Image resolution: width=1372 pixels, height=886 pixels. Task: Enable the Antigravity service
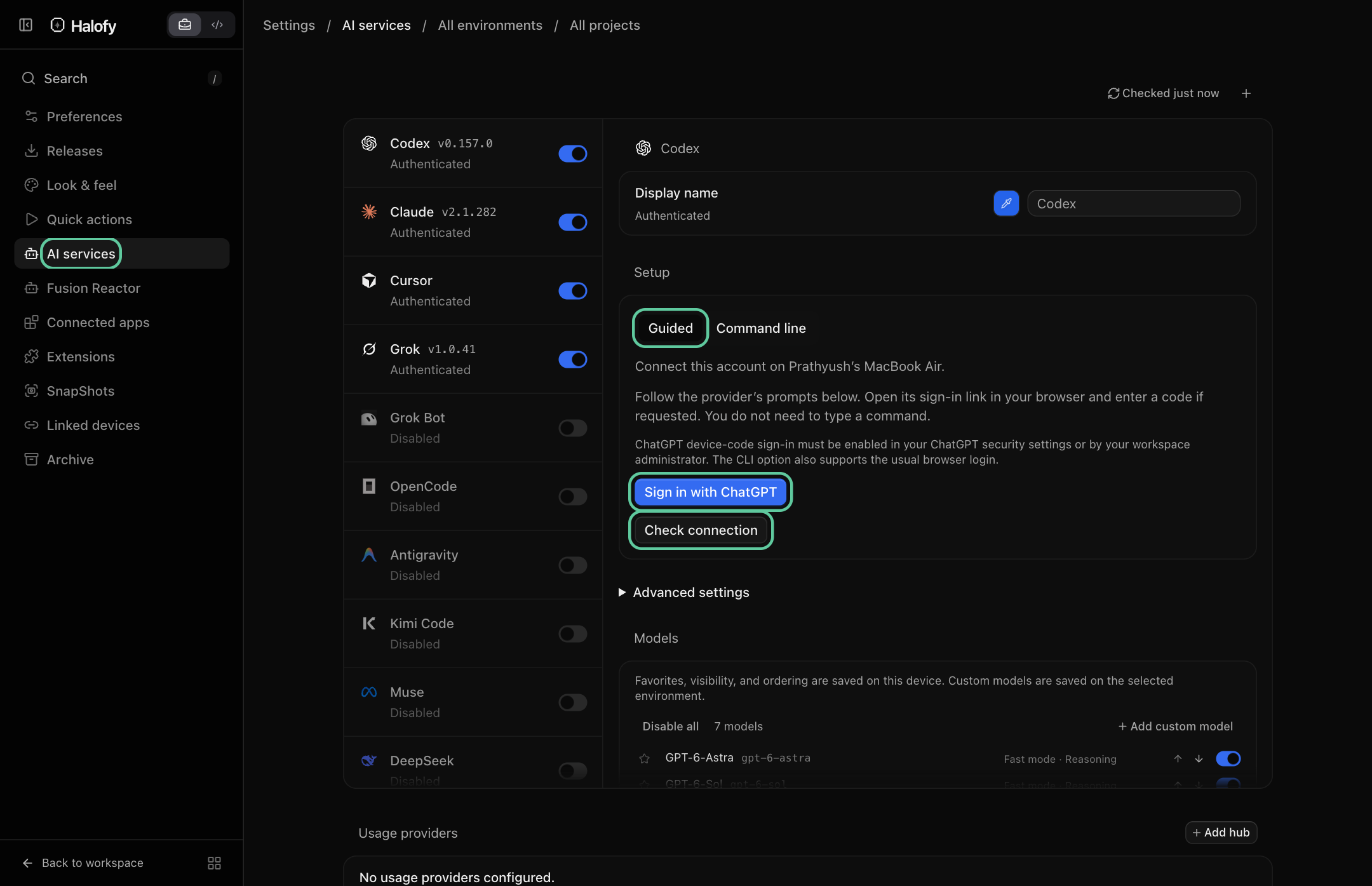tap(572, 565)
